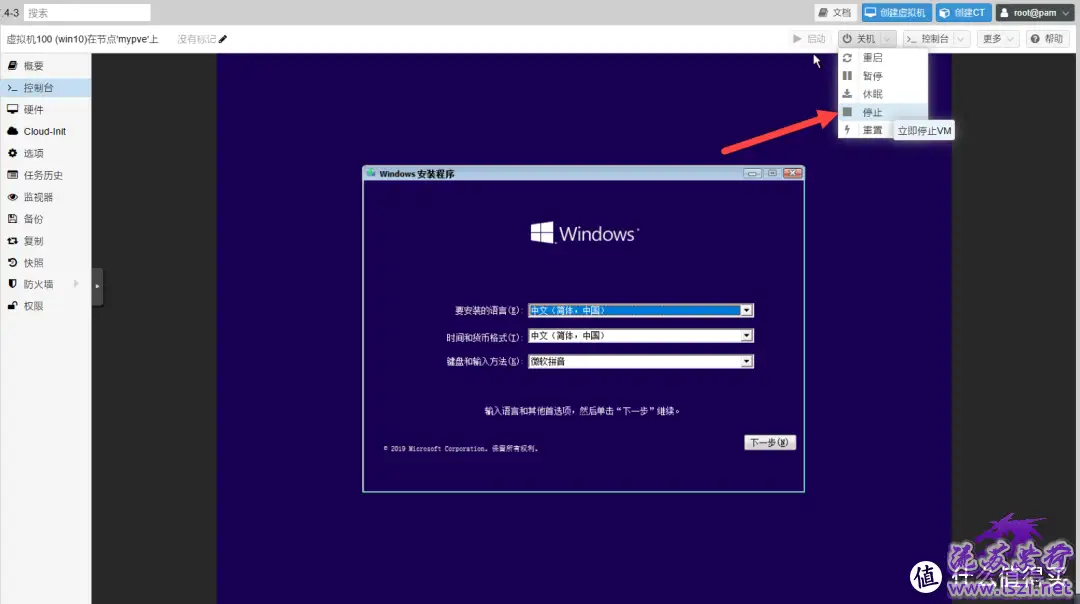This screenshot has height=604, width=1080.
Task: Click the pencil icon next to 没有标记
Action: point(222,39)
